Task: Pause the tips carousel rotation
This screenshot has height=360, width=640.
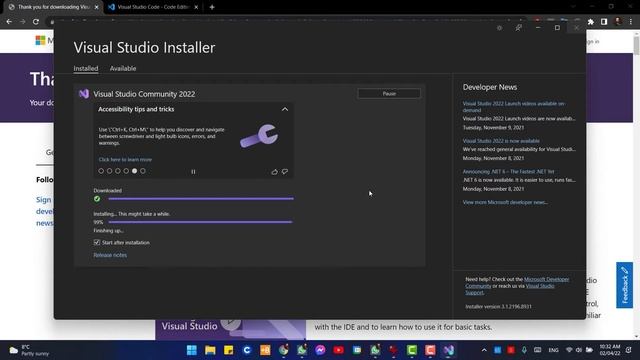Action: (193, 172)
